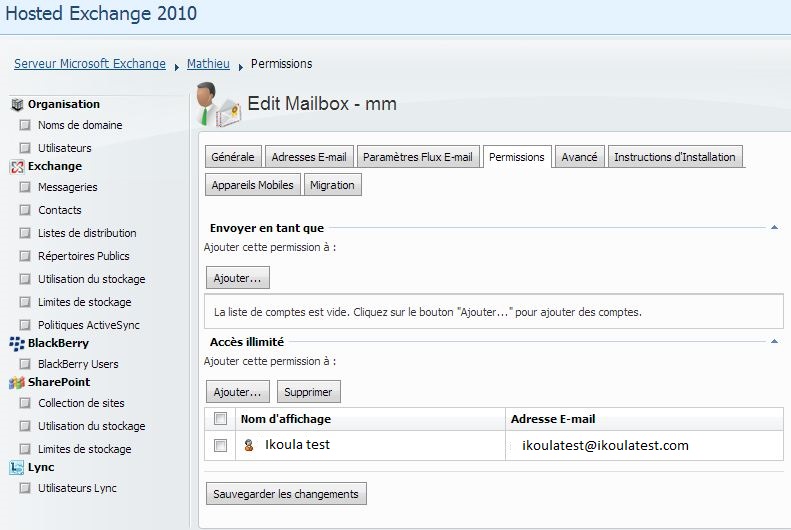Click the Exchange section icon in sidebar
791x530 pixels.
coord(16,166)
